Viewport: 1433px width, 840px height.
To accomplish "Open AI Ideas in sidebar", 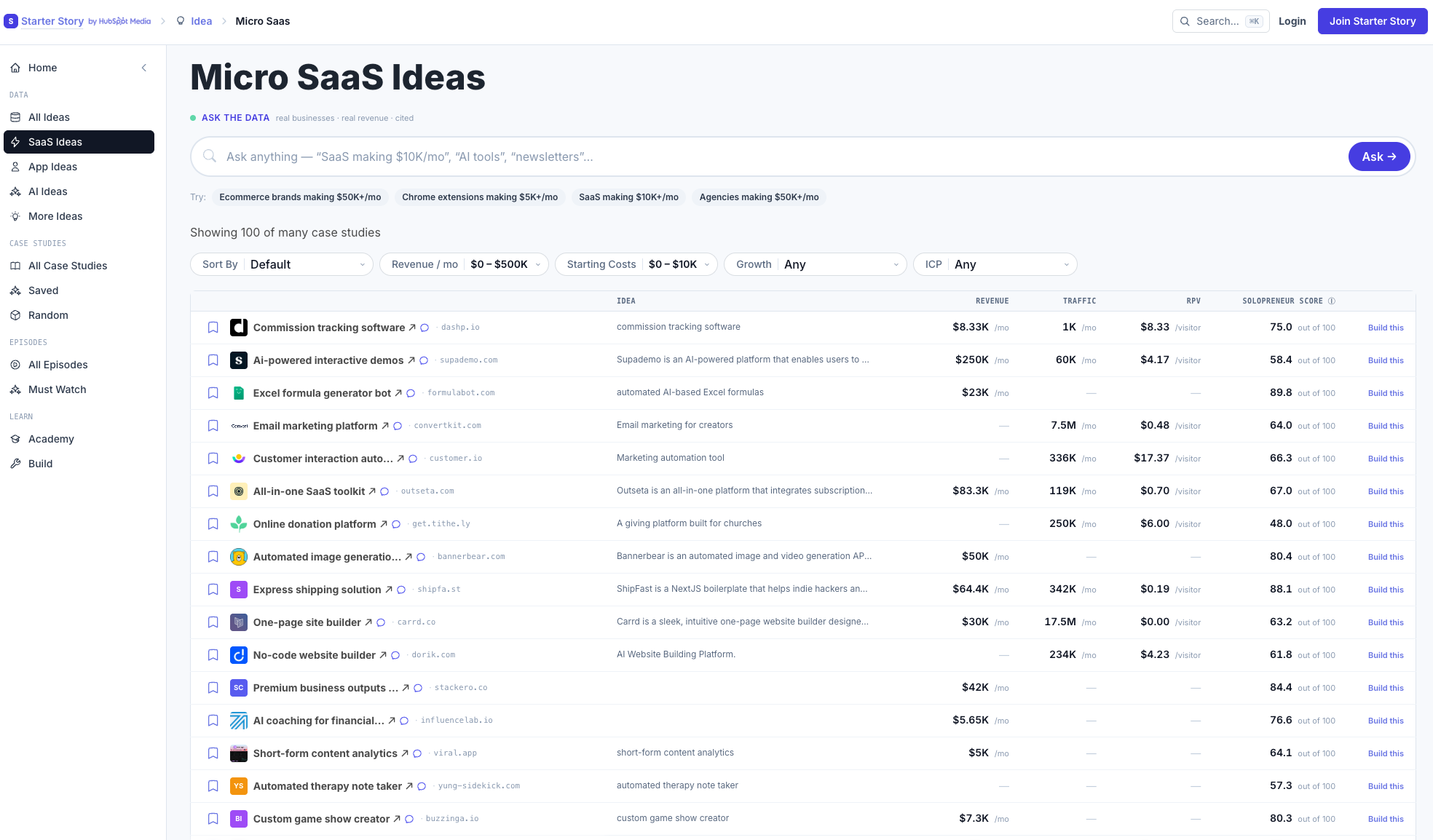I will pyautogui.click(x=79, y=191).
